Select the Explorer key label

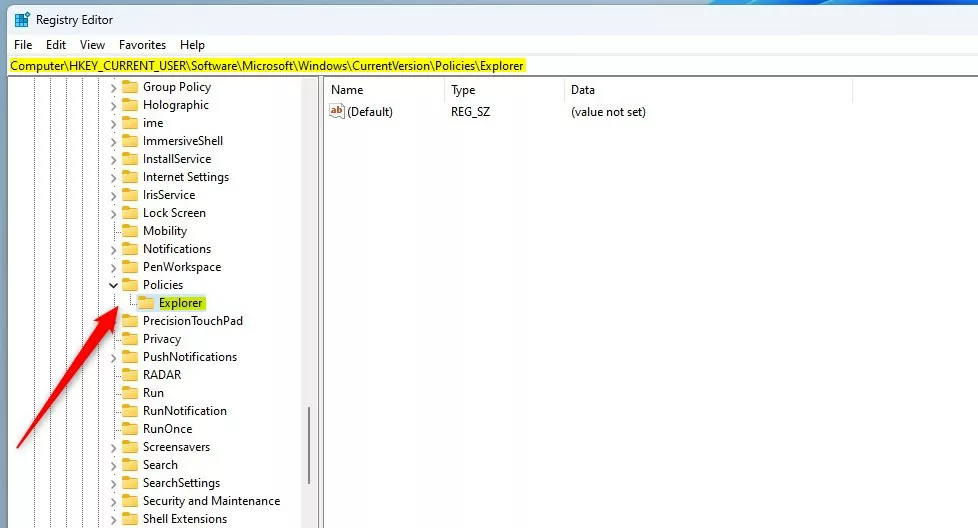point(180,303)
